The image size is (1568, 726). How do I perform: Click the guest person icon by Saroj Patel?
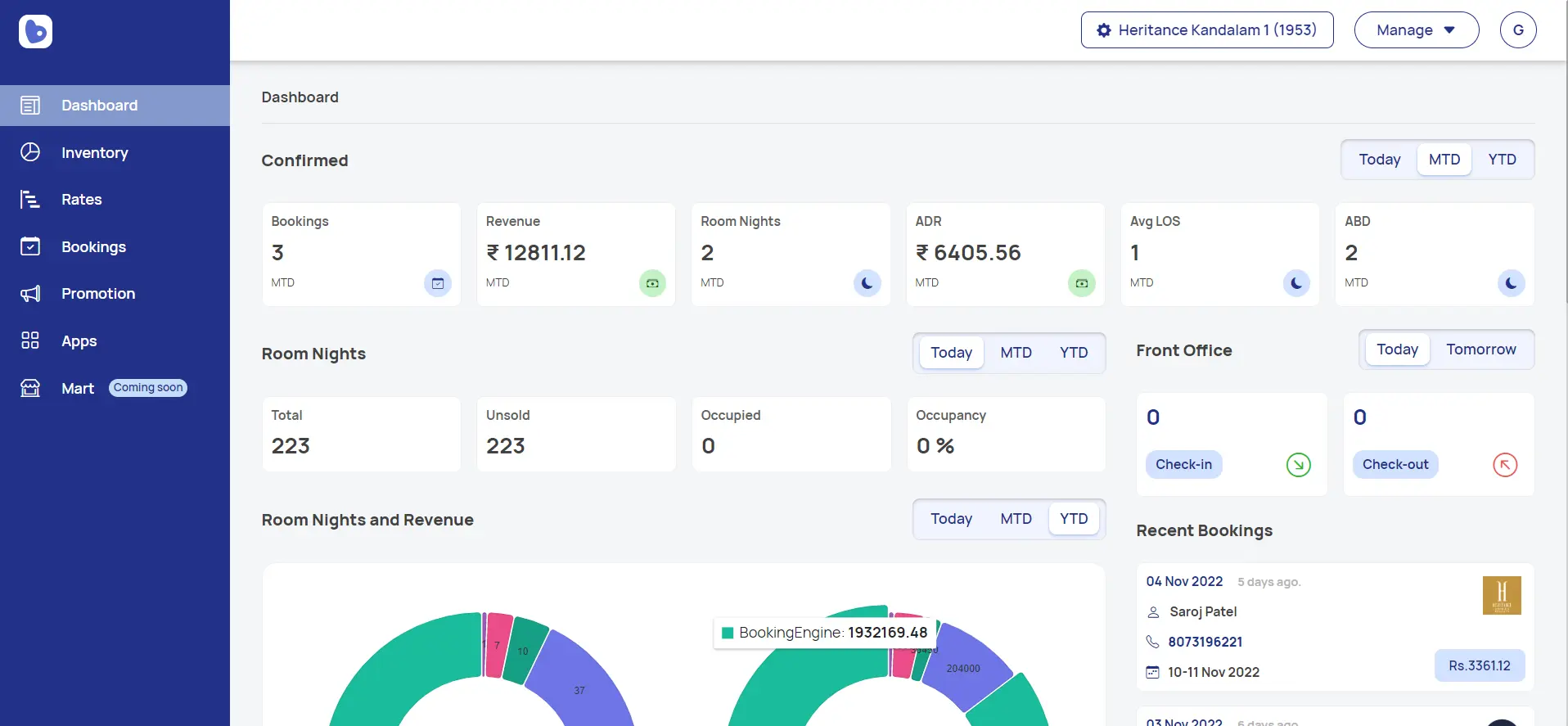click(1153, 612)
